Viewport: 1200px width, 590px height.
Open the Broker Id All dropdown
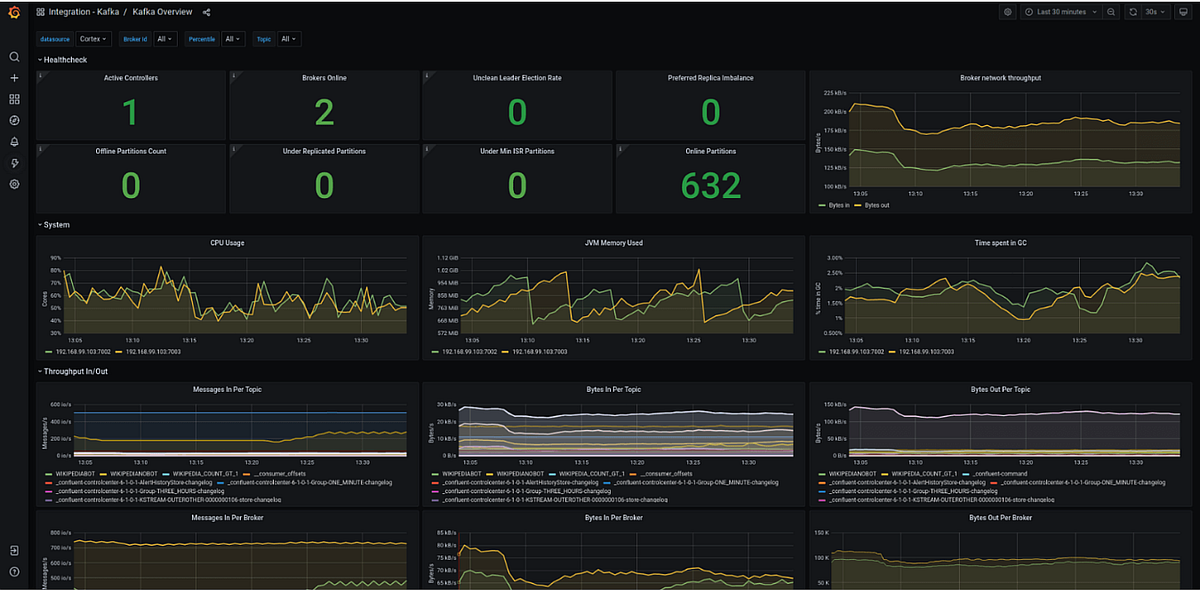[x=165, y=38]
